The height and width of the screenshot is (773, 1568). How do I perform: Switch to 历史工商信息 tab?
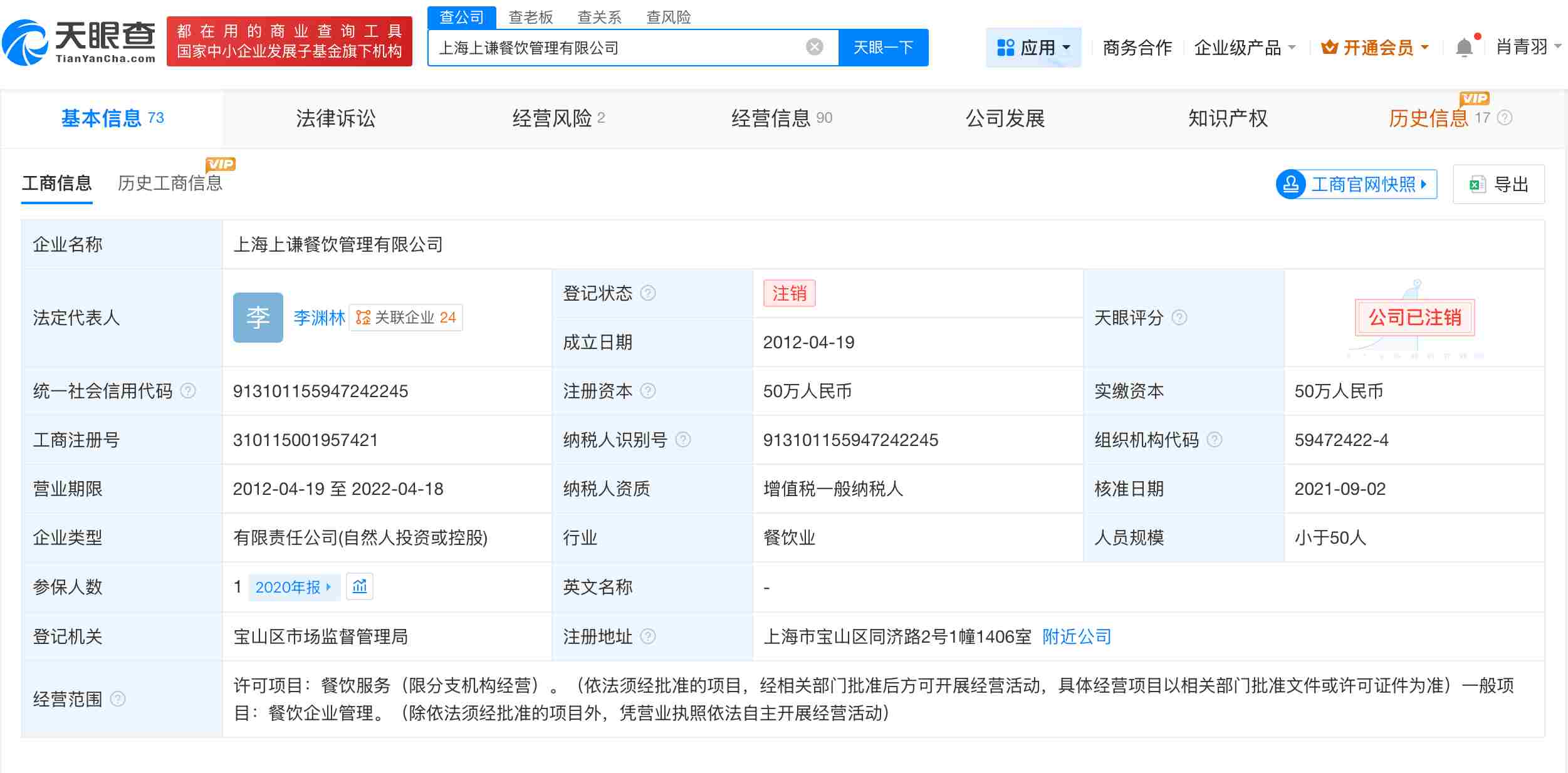(171, 182)
